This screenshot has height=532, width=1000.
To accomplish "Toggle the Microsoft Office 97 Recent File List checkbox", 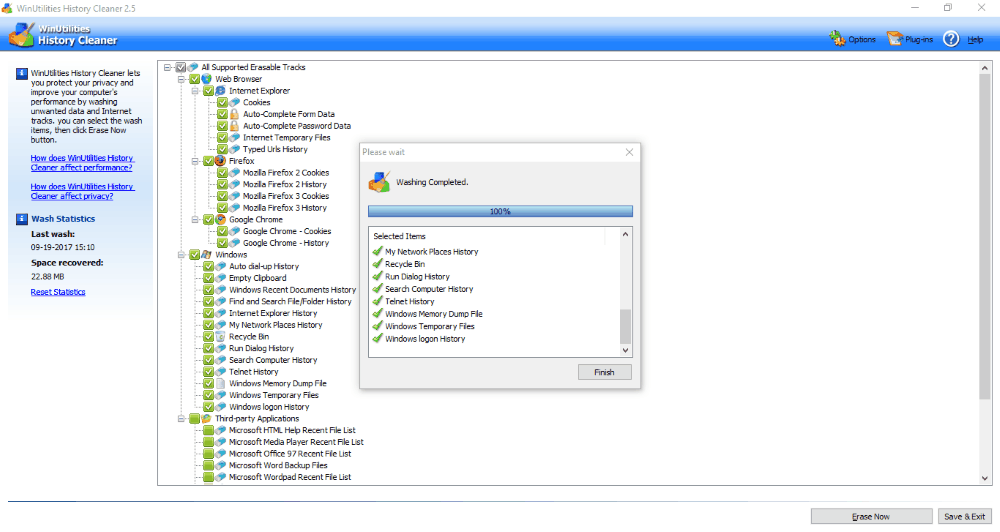I will point(209,454).
